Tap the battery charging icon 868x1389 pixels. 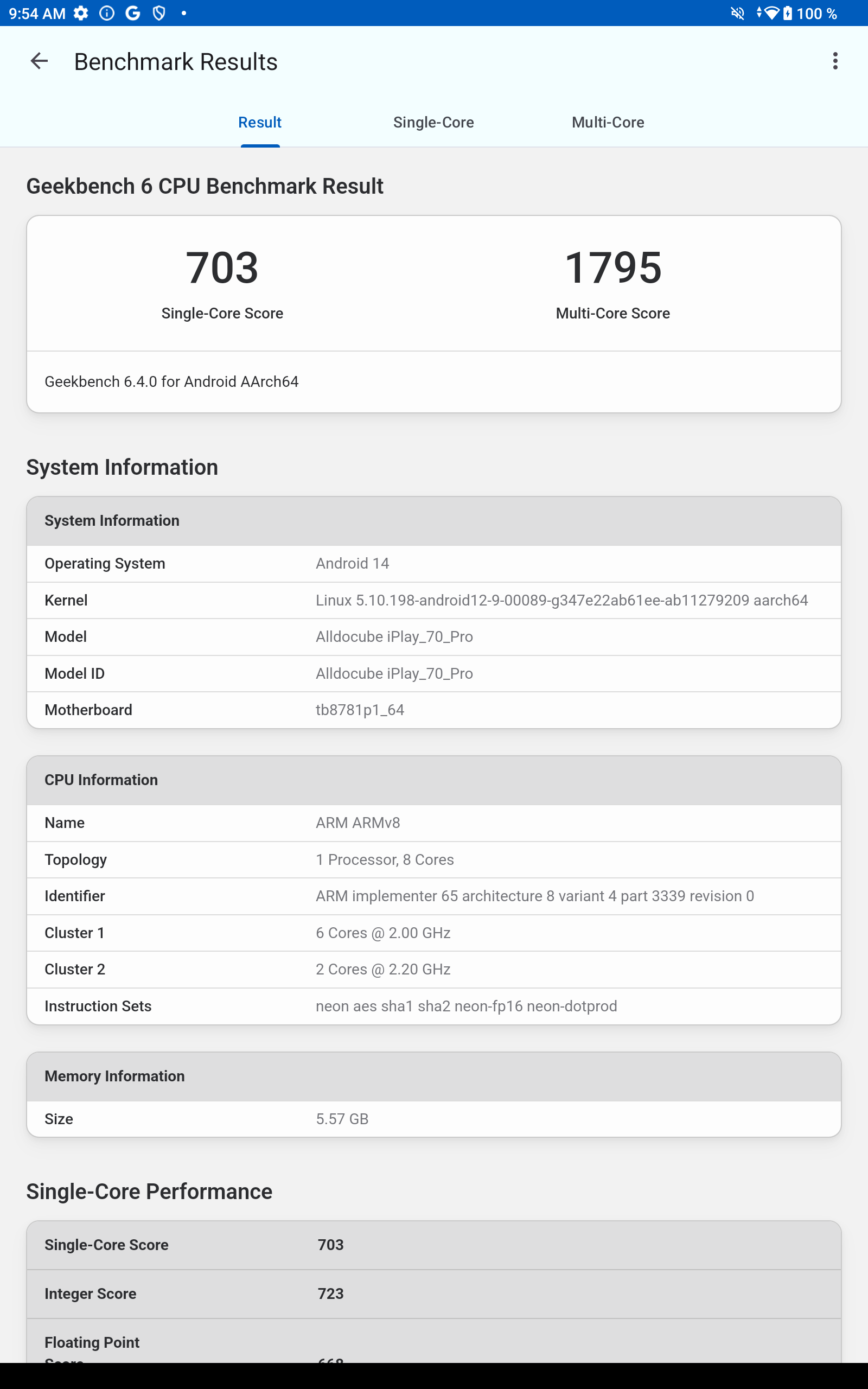(x=787, y=13)
